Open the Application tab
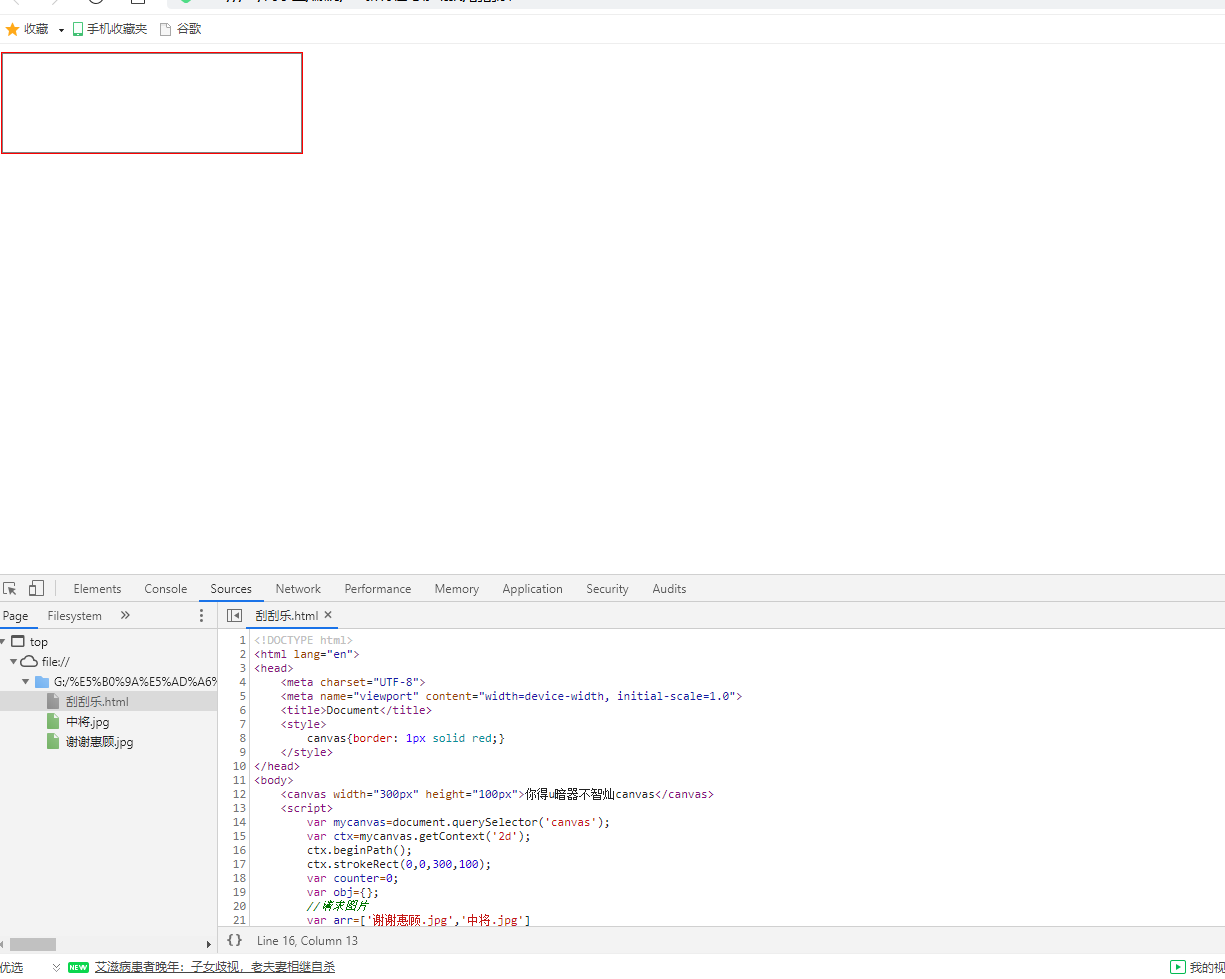 tap(532, 589)
